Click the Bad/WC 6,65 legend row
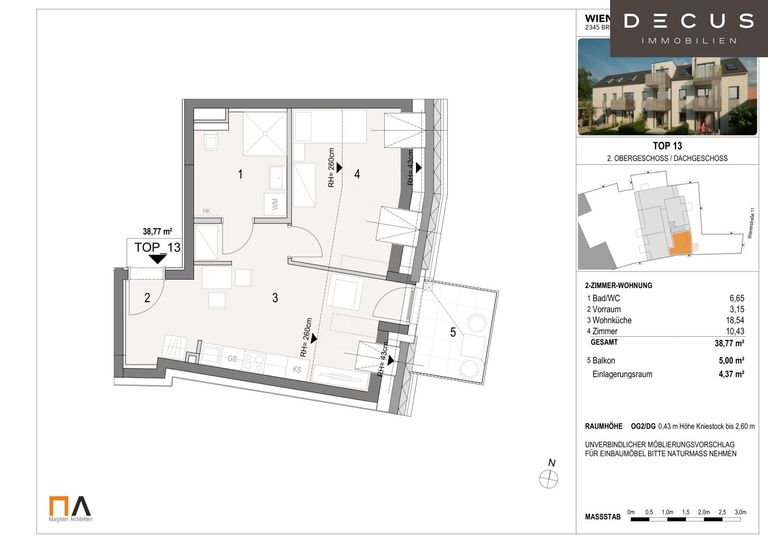The width and height of the screenshot is (768, 543). [x=667, y=299]
